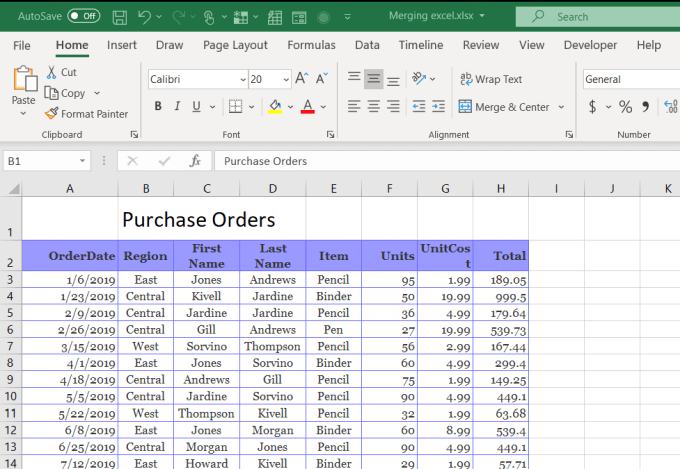The height and width of the screenshot is (469, 680).
Task: Click the Wrap Text button
Action: (491, 79)
